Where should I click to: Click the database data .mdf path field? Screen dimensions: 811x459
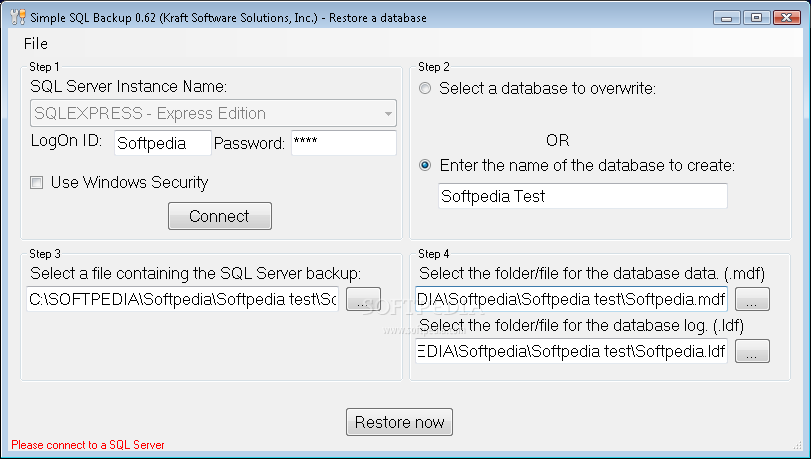click(572, 299)
